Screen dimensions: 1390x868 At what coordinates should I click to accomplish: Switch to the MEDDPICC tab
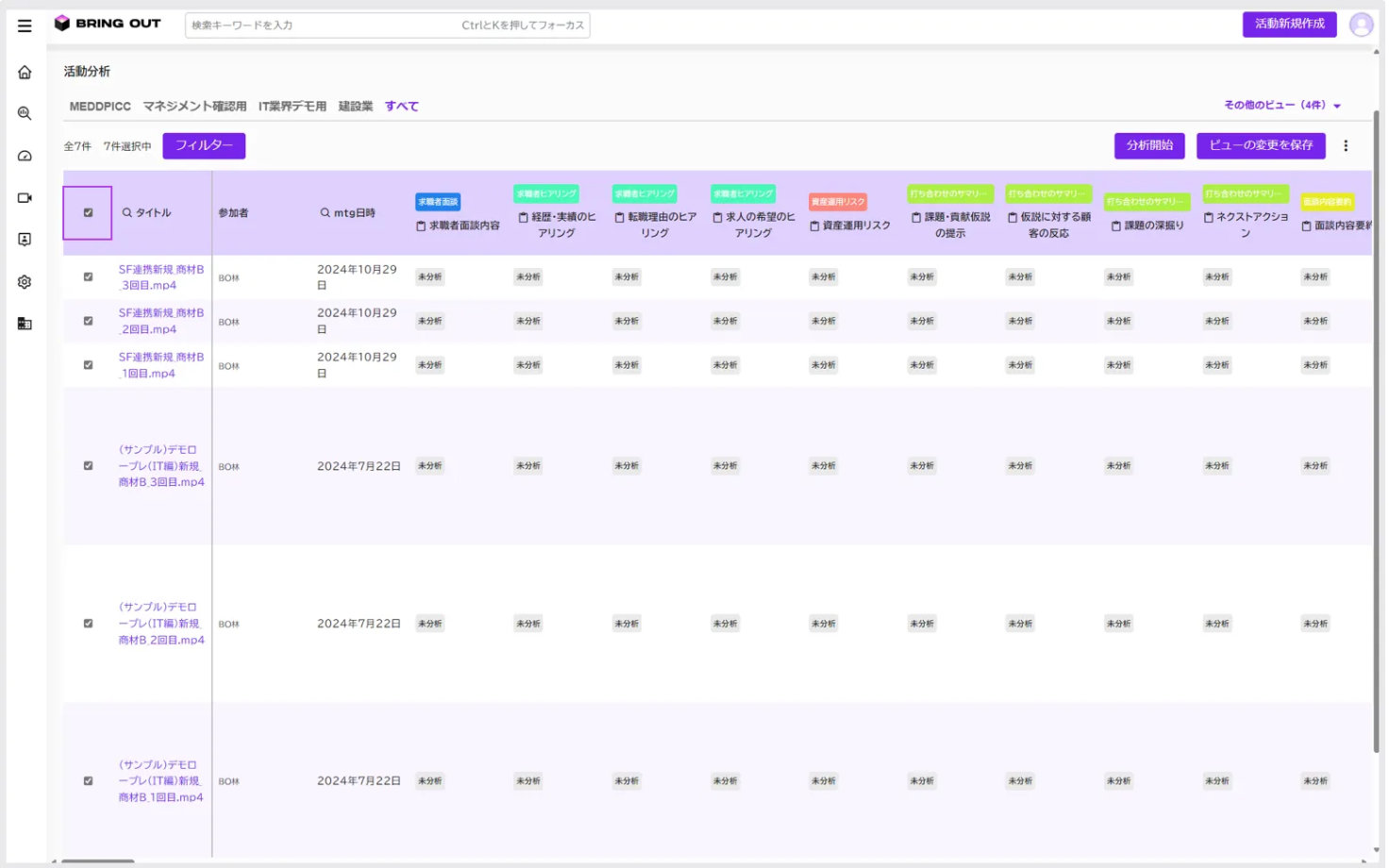(100, 107)
